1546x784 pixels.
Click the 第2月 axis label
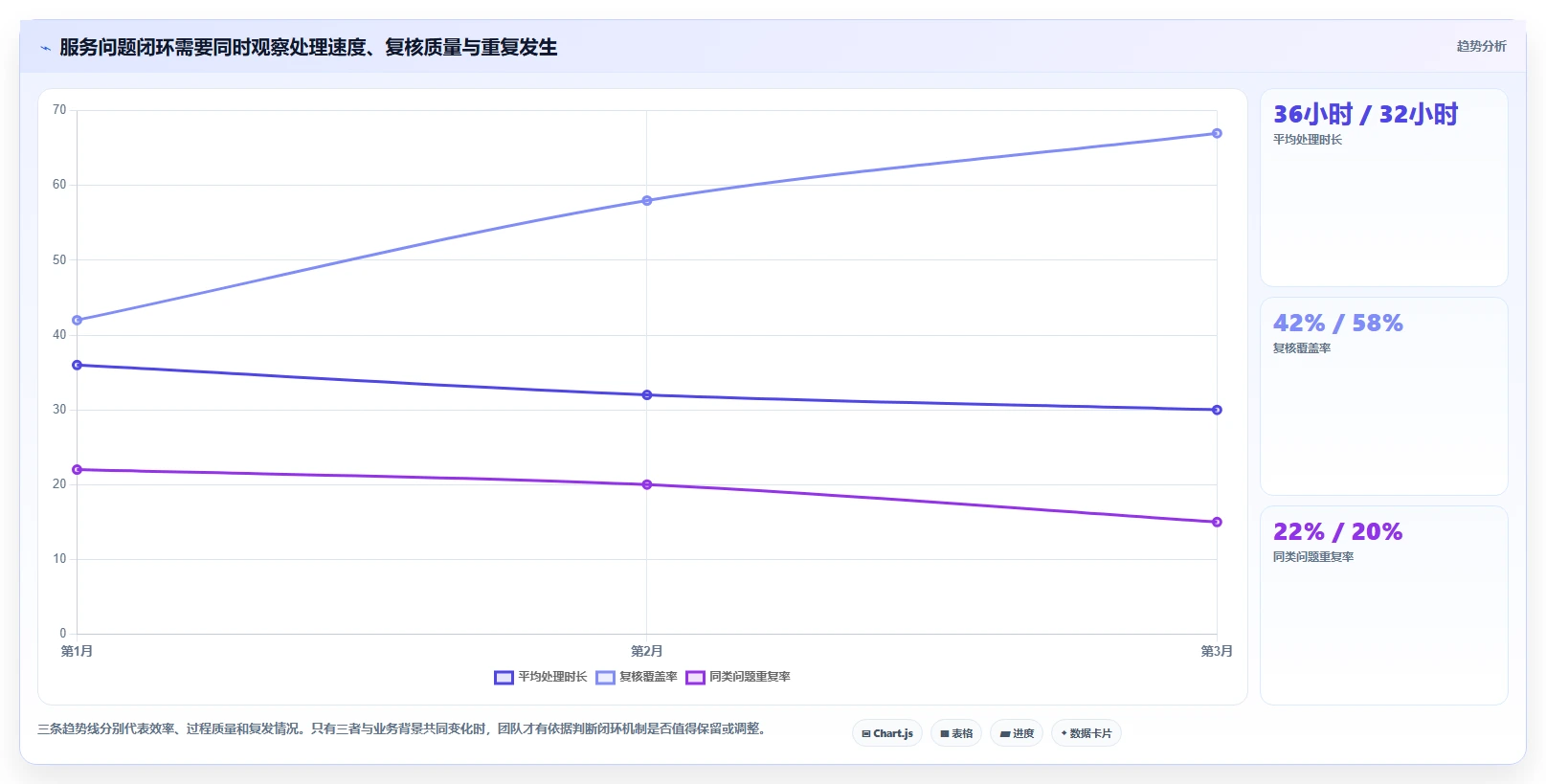[647, 652]
